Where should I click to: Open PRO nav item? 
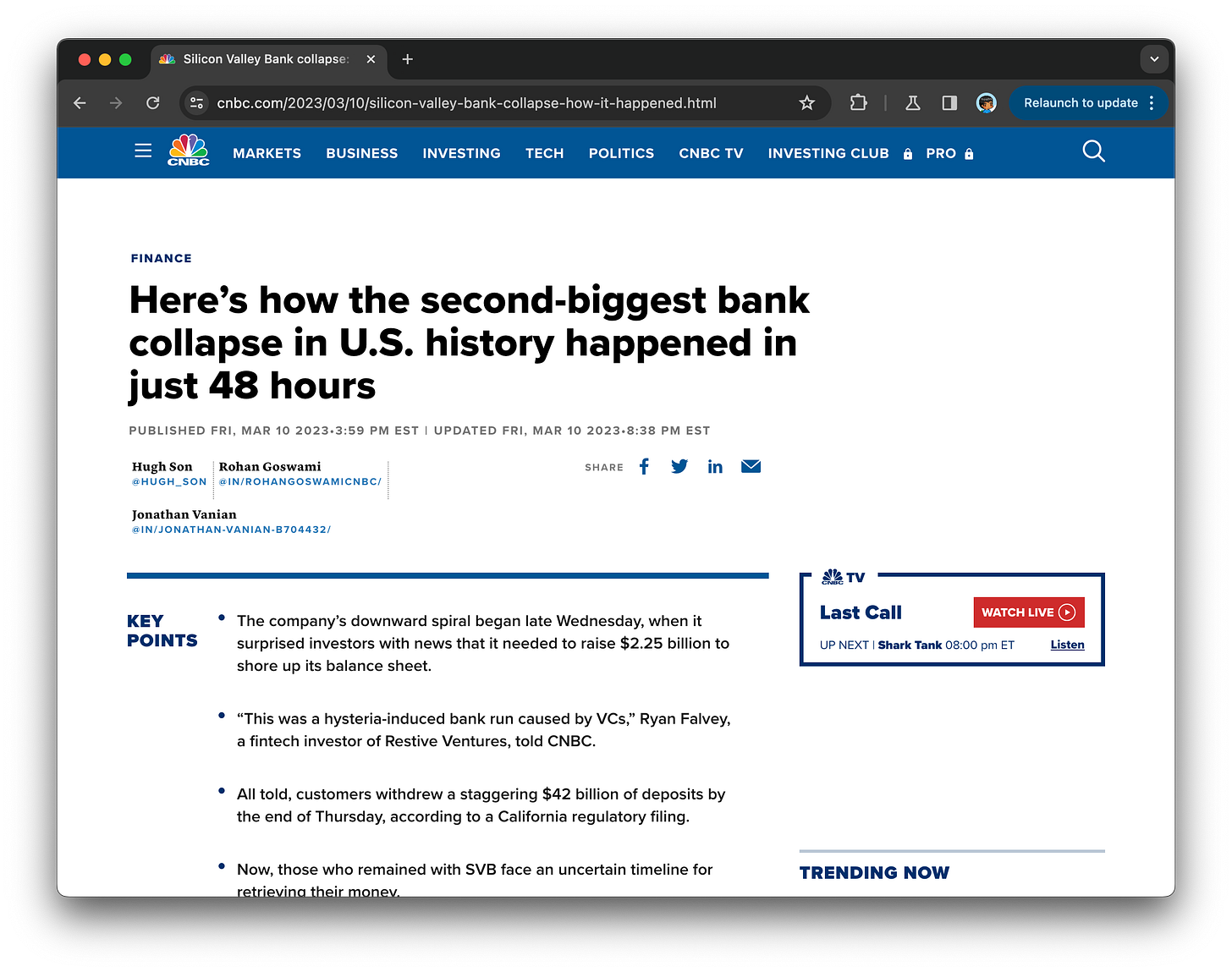click(x=941, y=153)
